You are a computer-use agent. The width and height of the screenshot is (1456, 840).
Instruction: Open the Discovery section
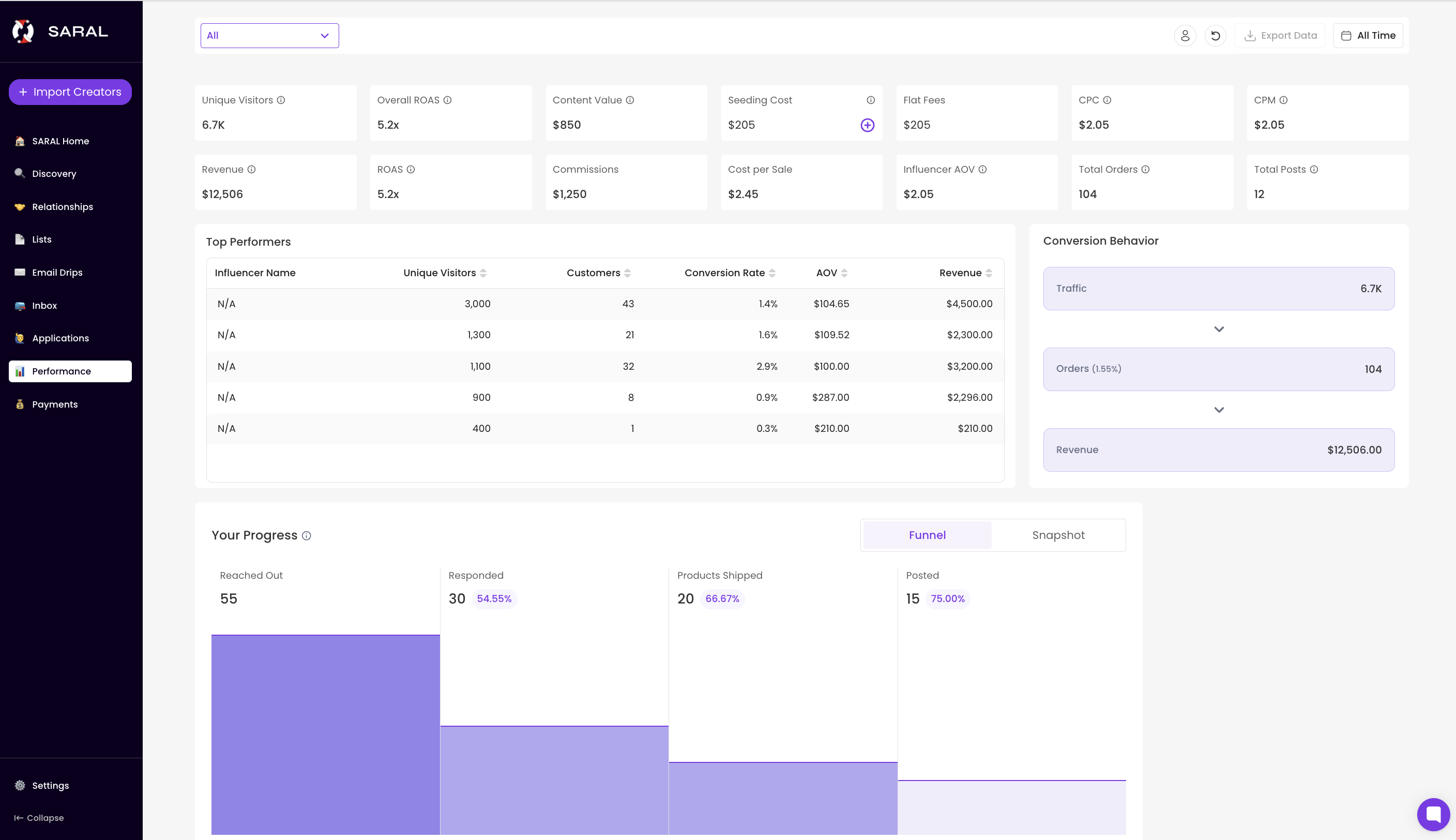tap(54, 174)
